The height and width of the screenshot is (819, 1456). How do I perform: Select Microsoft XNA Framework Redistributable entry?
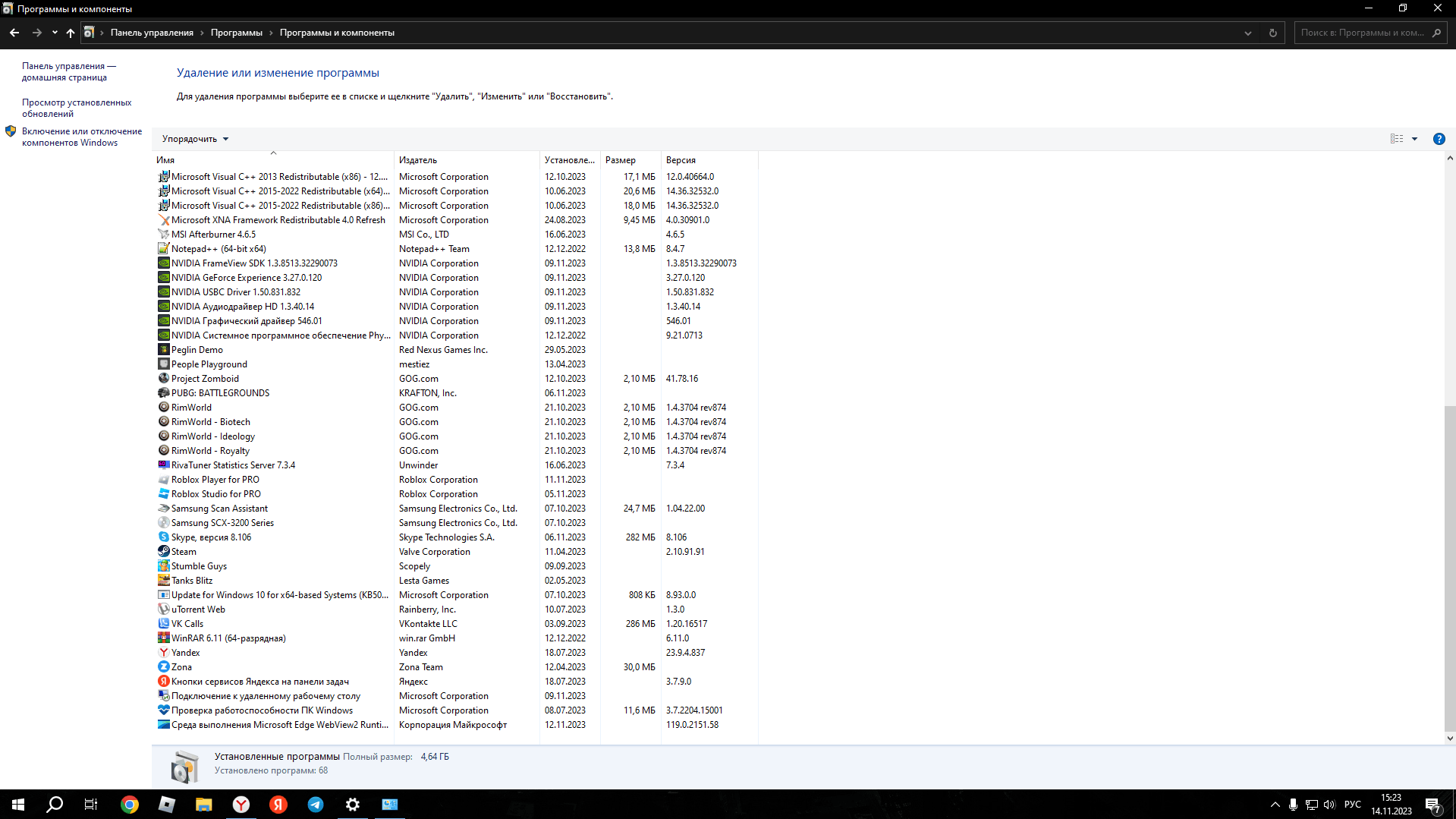coord(455,220)
